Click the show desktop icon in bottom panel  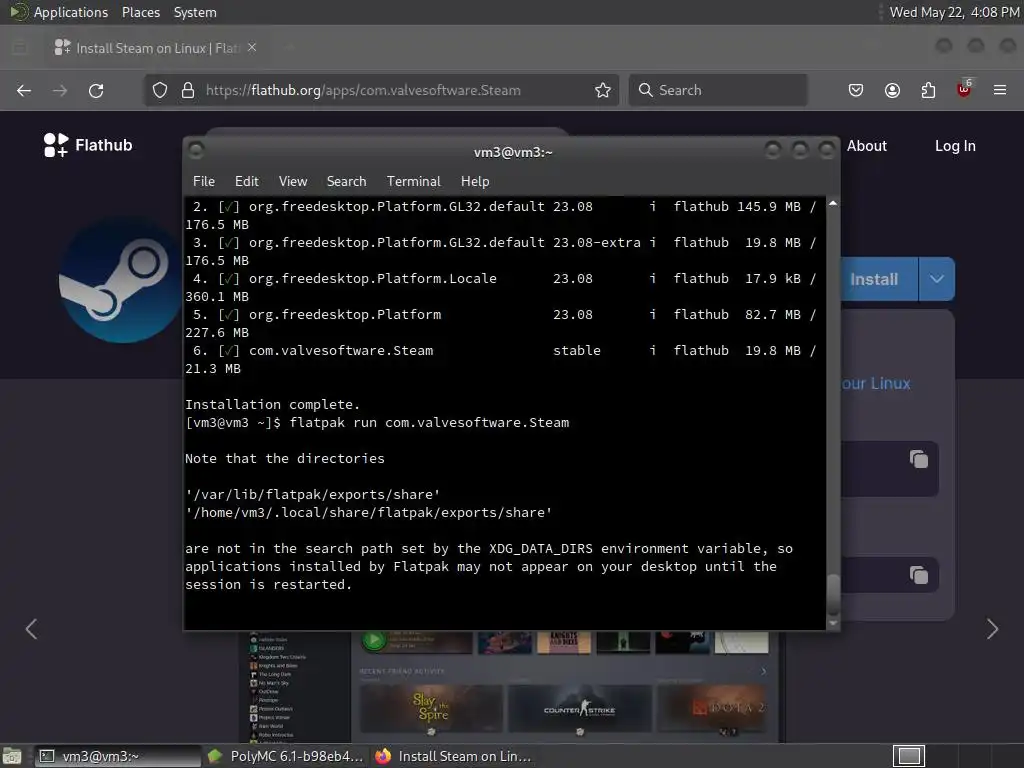pos(12,756)
